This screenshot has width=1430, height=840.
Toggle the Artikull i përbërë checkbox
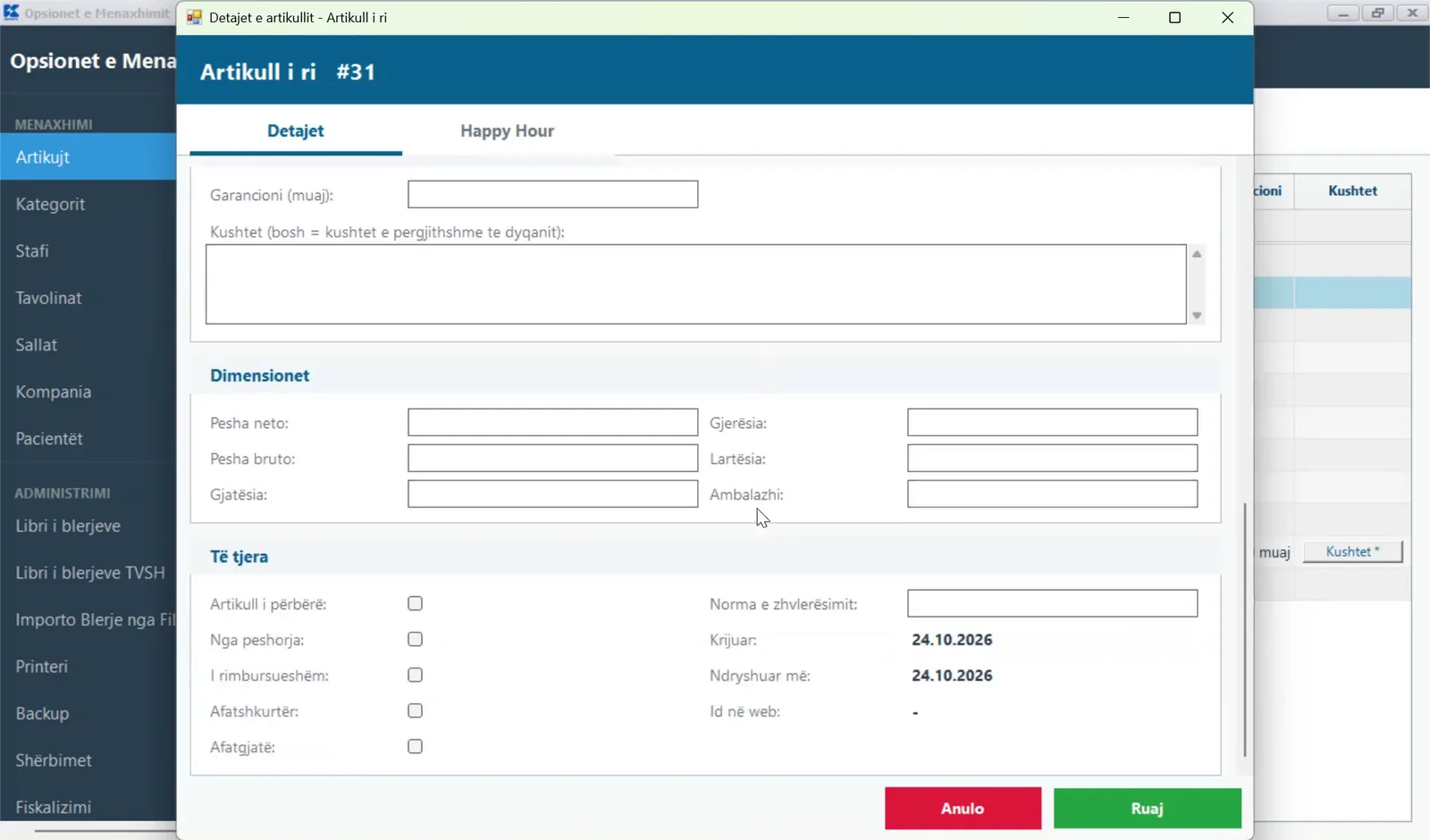point(415,603)
